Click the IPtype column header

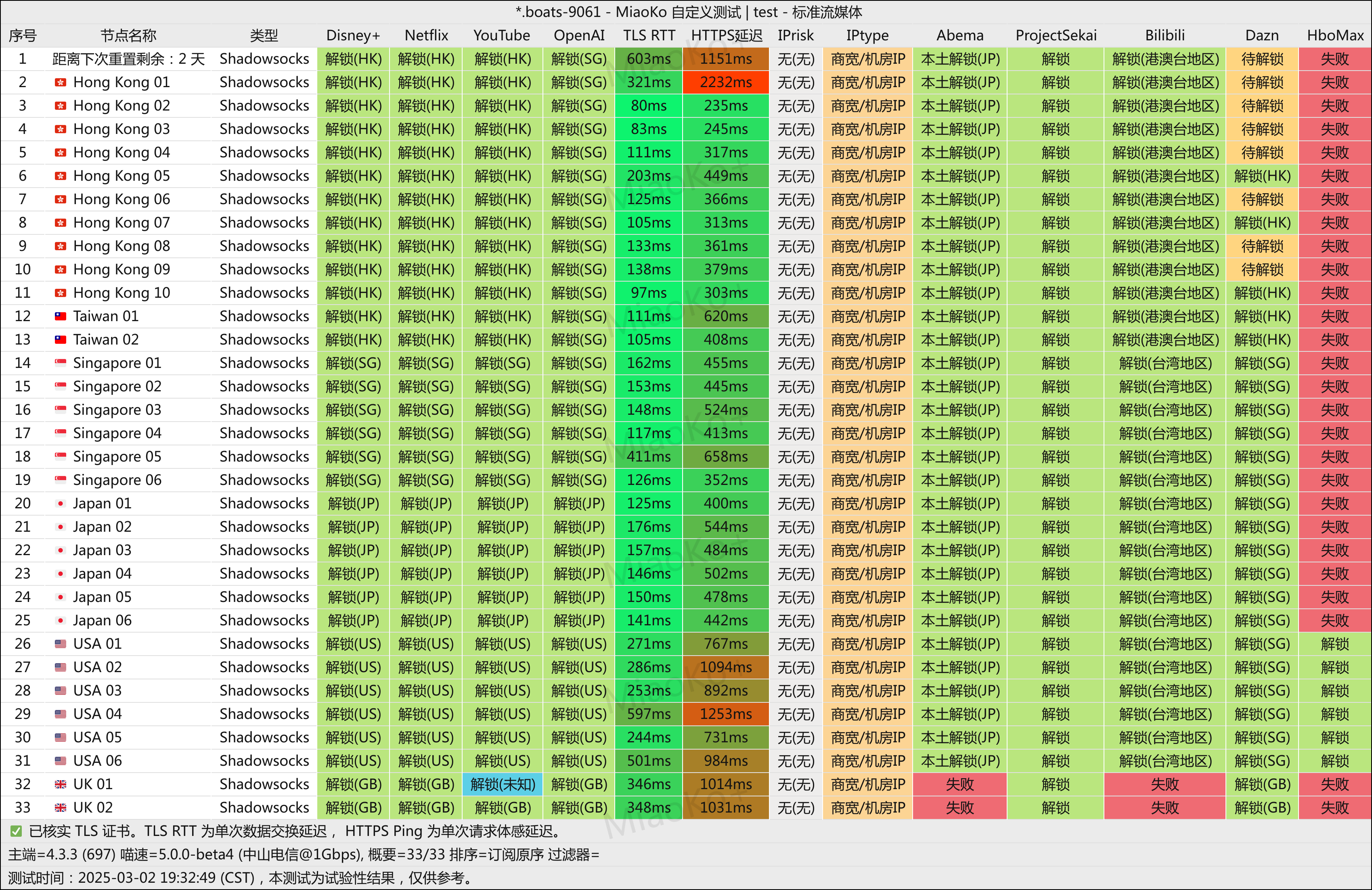(867, 35)
